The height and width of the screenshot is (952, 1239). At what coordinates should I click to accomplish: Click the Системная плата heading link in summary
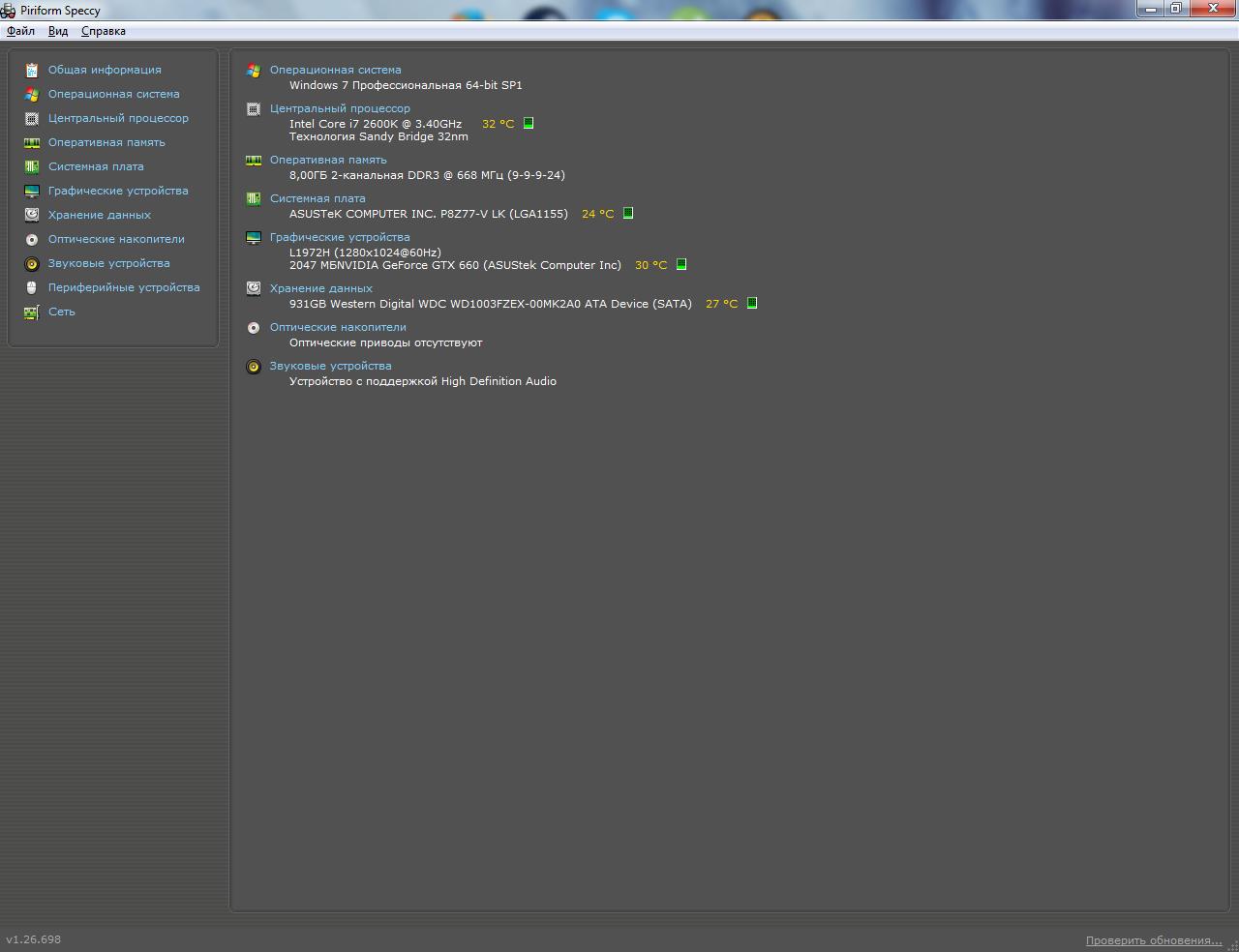(317, 198)
